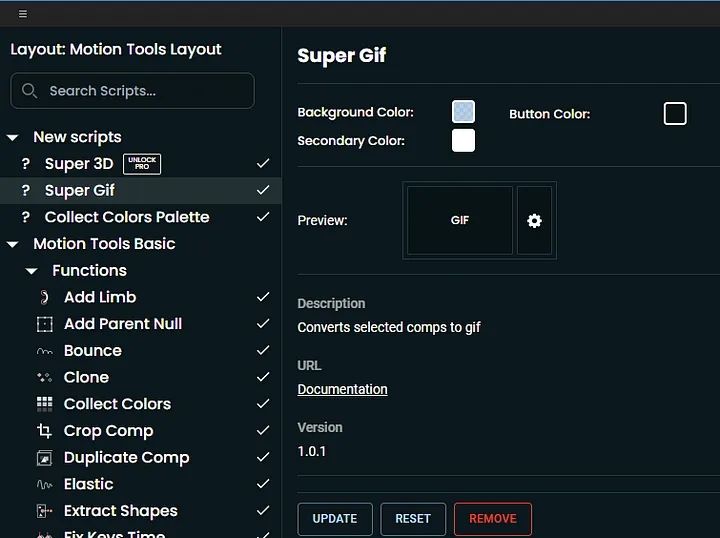
Task: Select the Crop Comp icon
Action: (44, 431)
